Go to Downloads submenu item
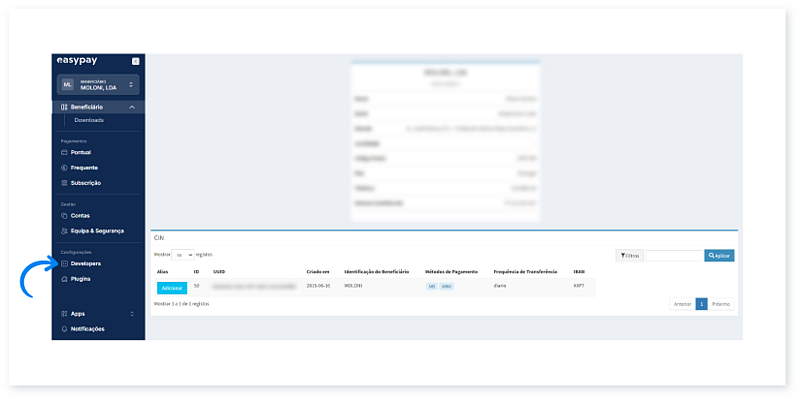This screenshot has height=400, width=800. tap(89, 120)
